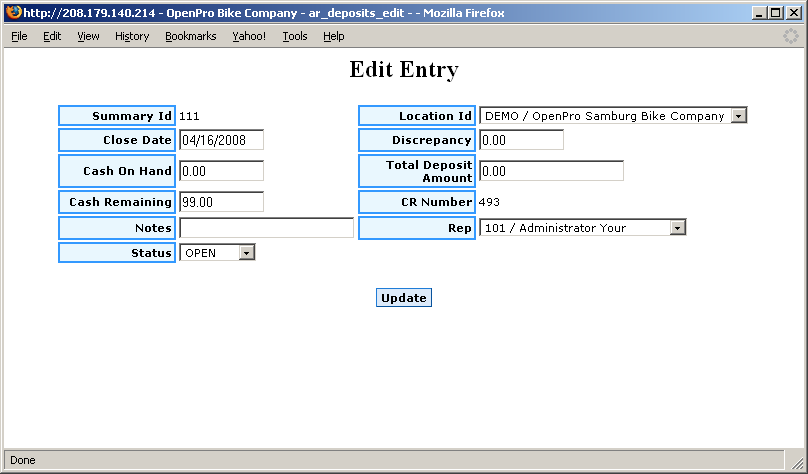Expand the Rep dropdown
The height and width of the screenshot is (474, 808).
click(x=677, y=228)
